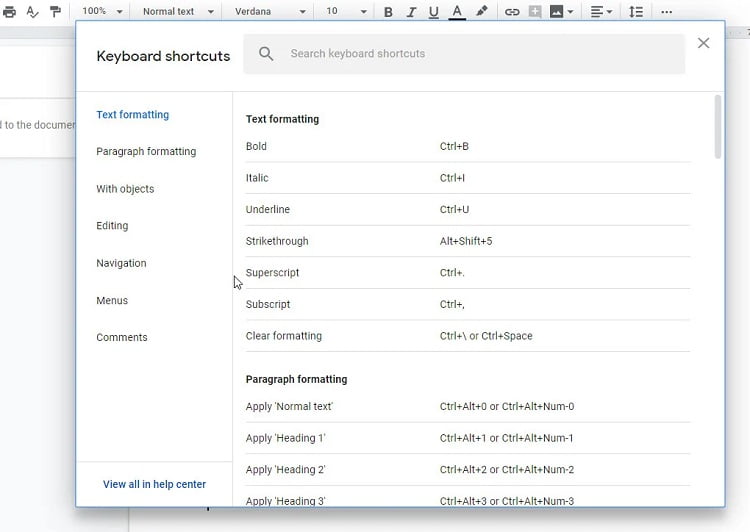Open View all in help center link
Viewport: 750px width, 532px height.
click(x=154, y=484)
